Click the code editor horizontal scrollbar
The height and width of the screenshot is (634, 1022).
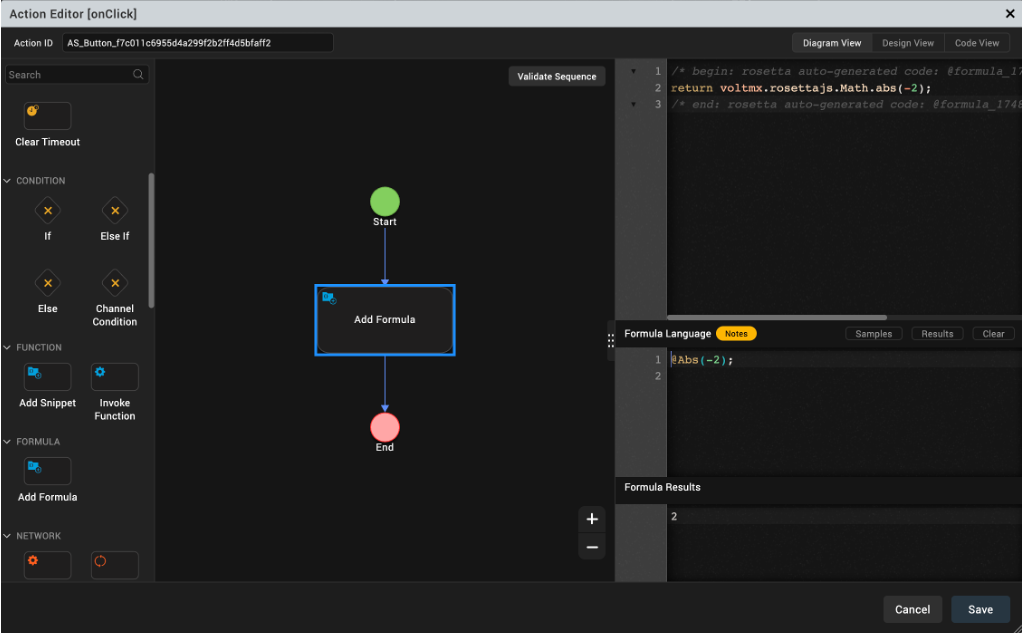point(777,318)
